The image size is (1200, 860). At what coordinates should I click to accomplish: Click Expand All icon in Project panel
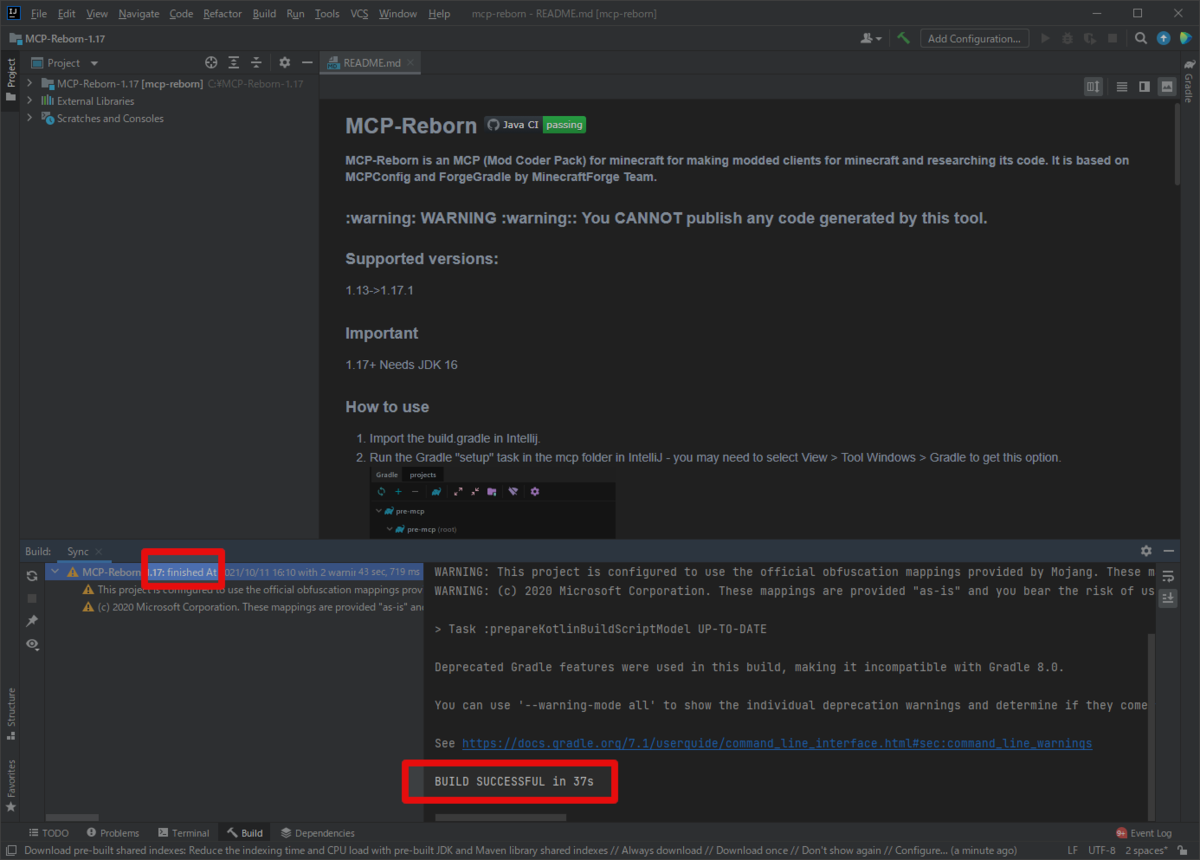pos(234,62)
